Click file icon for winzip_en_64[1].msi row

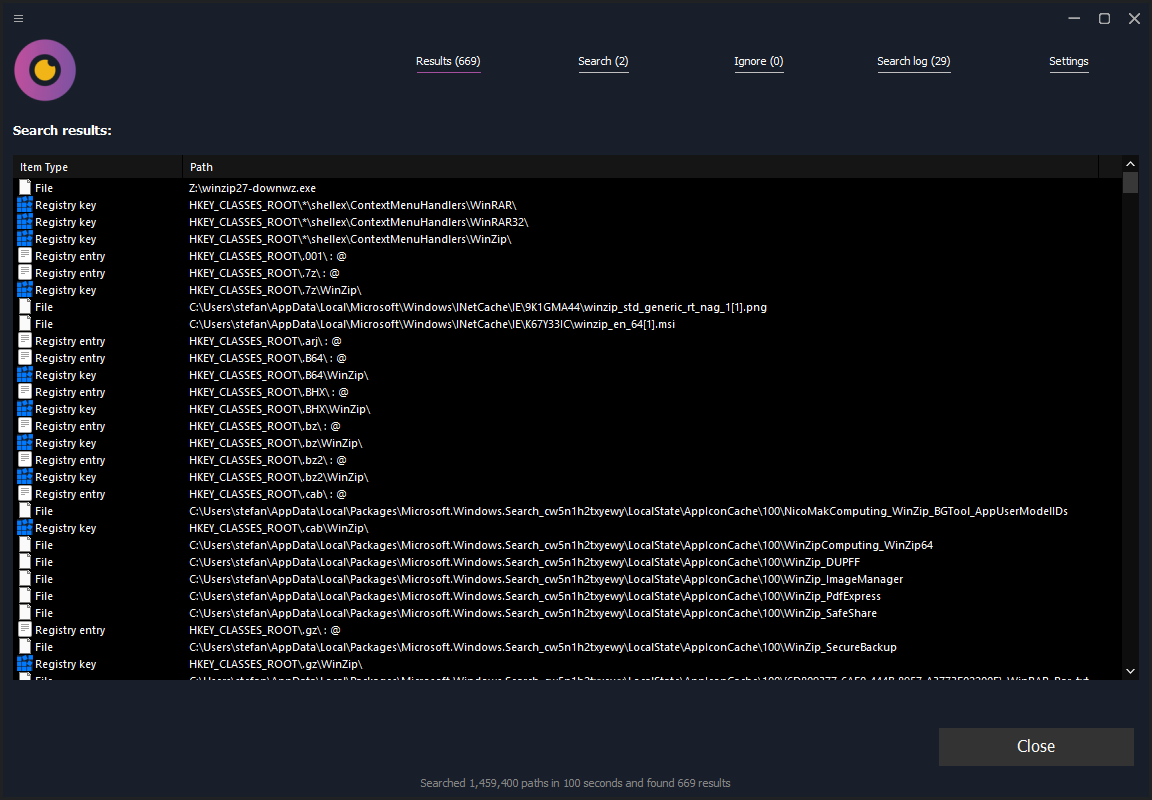click(25, 324)
